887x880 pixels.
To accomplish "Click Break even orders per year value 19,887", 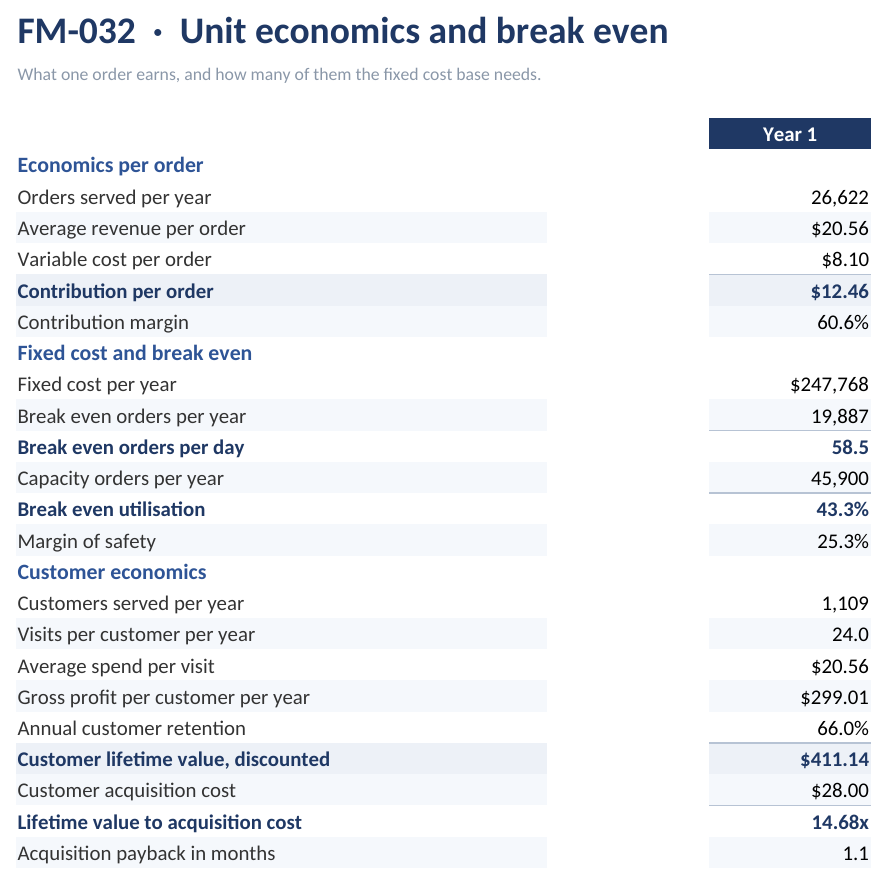I will pyautogui.click(x=839, y=416).
